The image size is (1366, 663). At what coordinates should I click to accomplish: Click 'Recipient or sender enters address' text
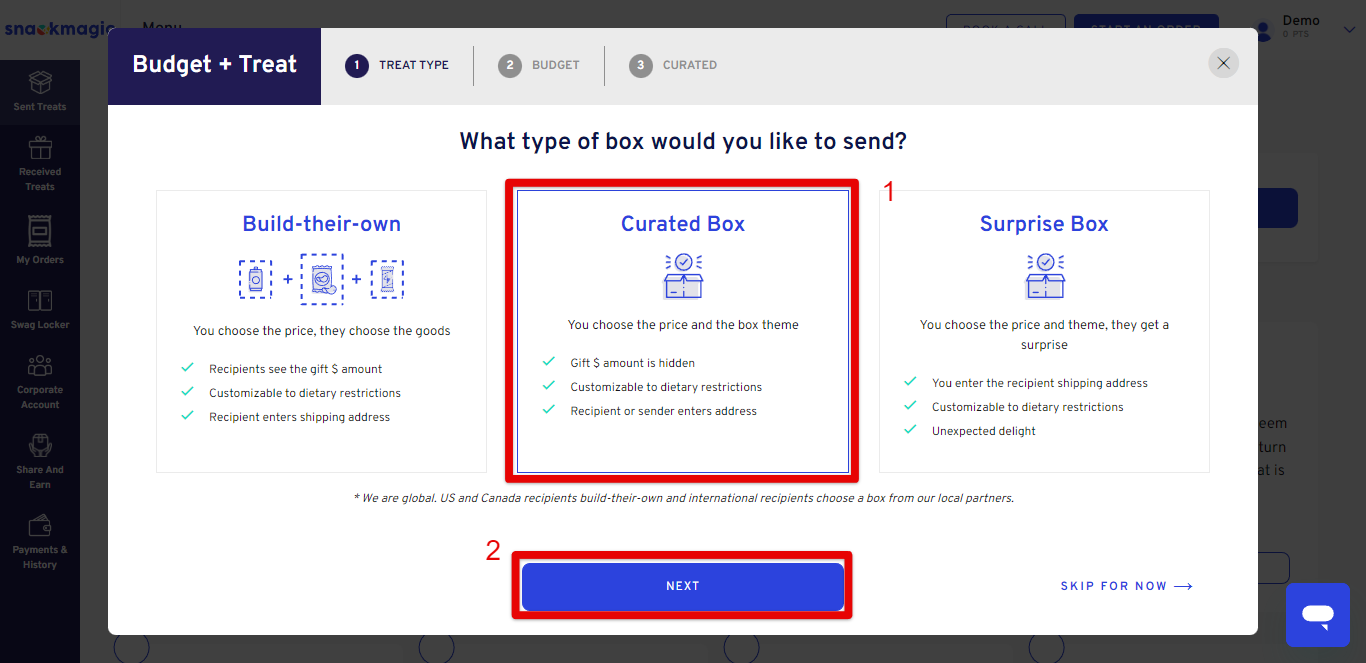(664, 411)
